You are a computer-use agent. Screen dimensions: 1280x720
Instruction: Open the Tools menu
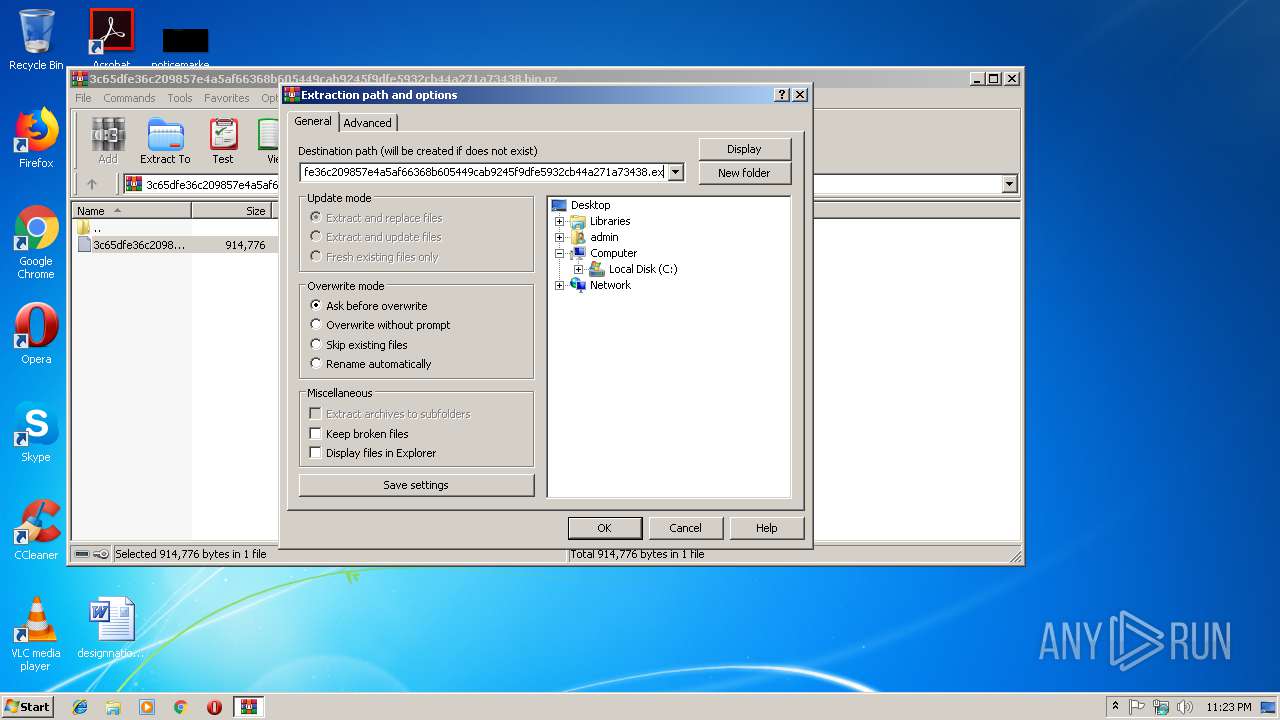180,98
